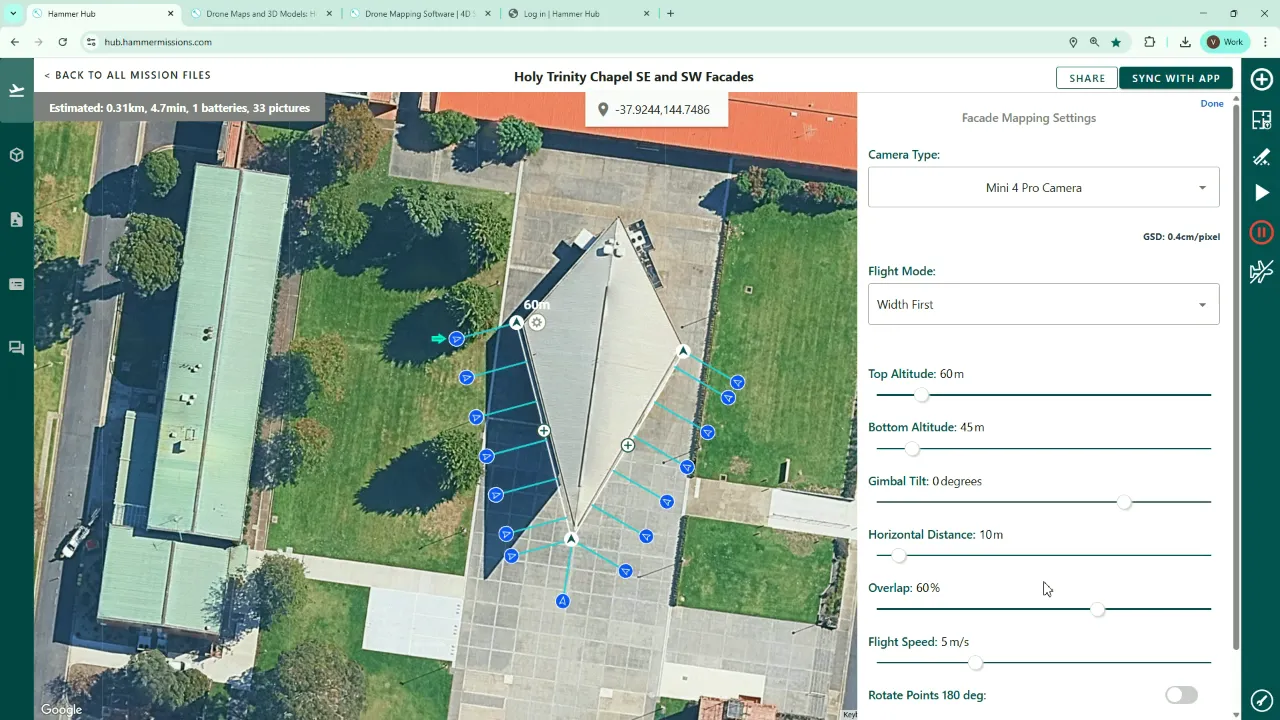1280x720 pixels.
Task: Switch to Drone Mapping Software tab
Action: click(x=419, y=14)
